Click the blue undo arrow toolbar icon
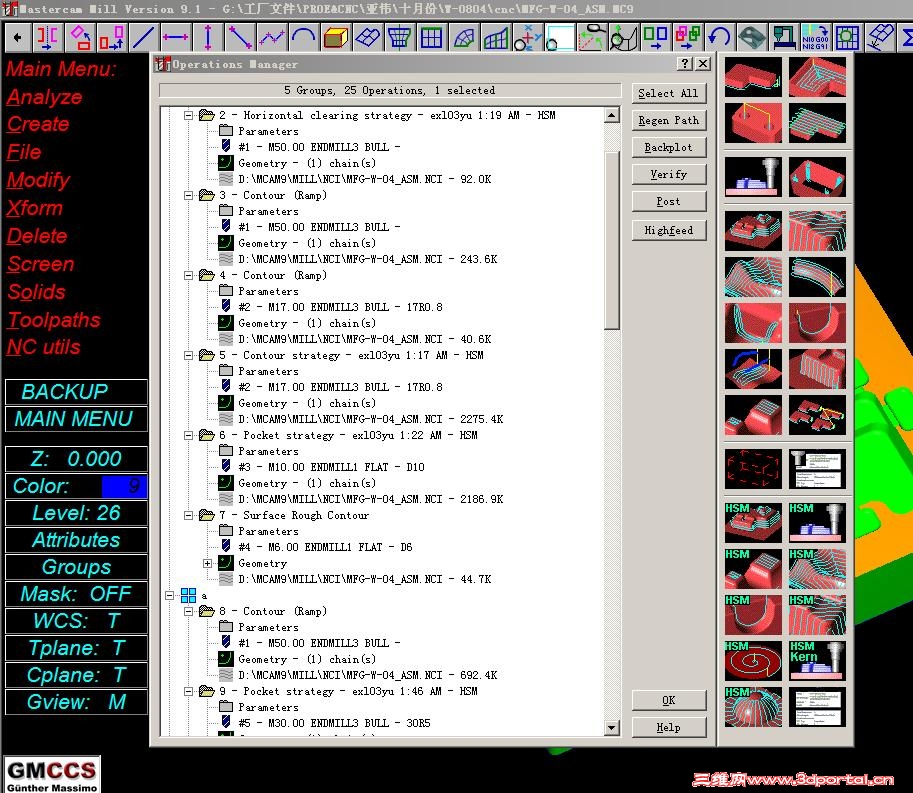 click(720, 38)
